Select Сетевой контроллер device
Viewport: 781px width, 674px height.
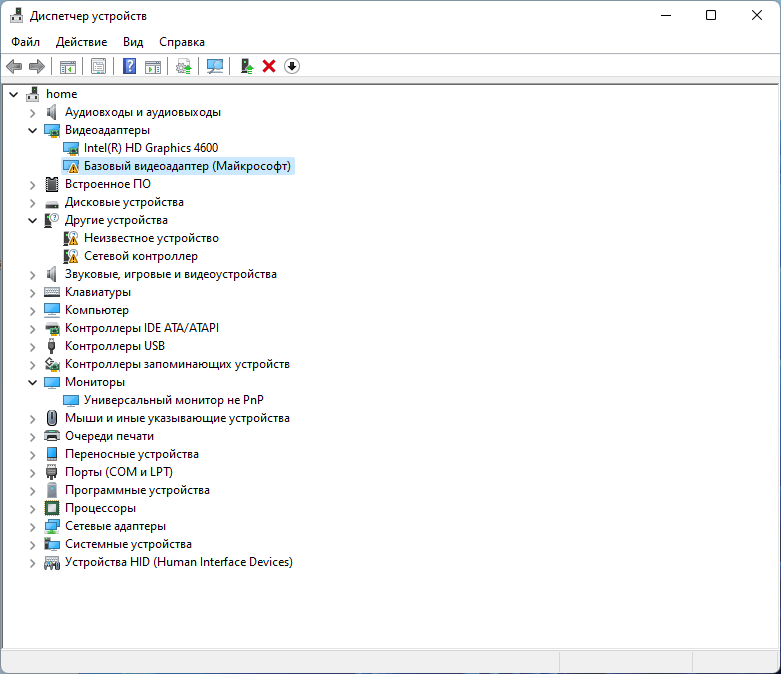pos(141,256)
